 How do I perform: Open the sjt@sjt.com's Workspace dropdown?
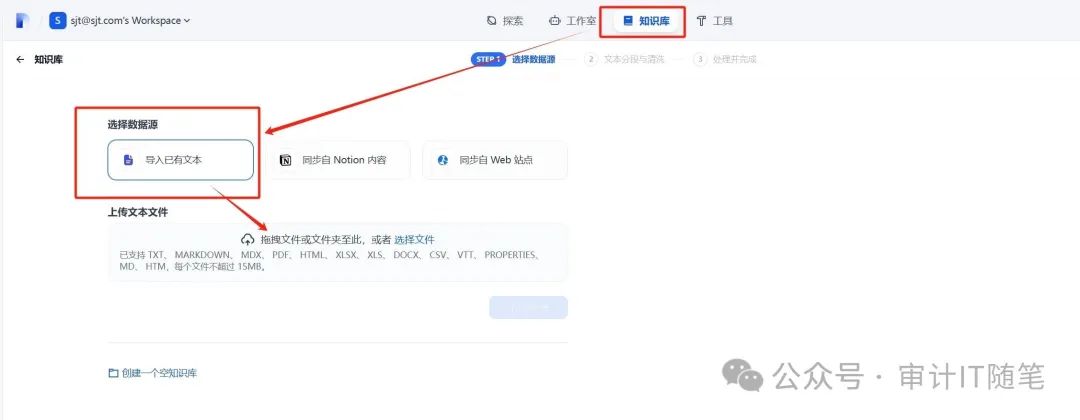(130, 21)
